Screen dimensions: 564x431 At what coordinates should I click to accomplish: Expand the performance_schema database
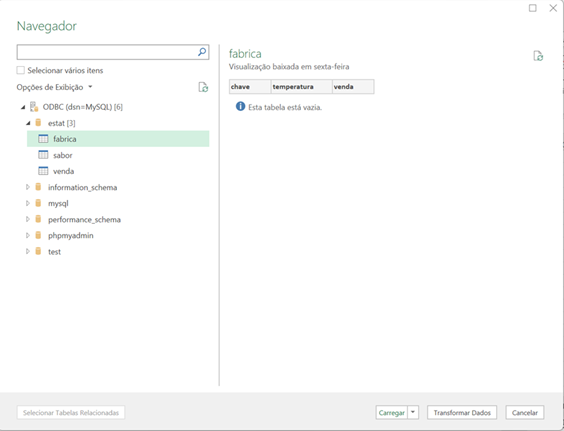click(28, 219)
